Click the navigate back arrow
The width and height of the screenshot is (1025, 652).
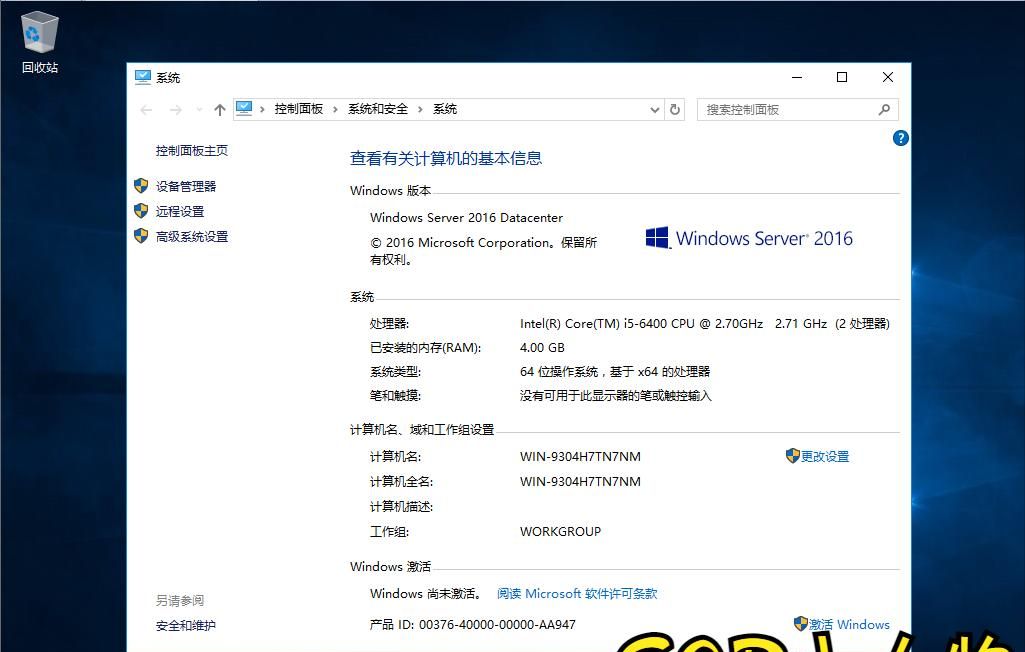click(x=146, y=109)
